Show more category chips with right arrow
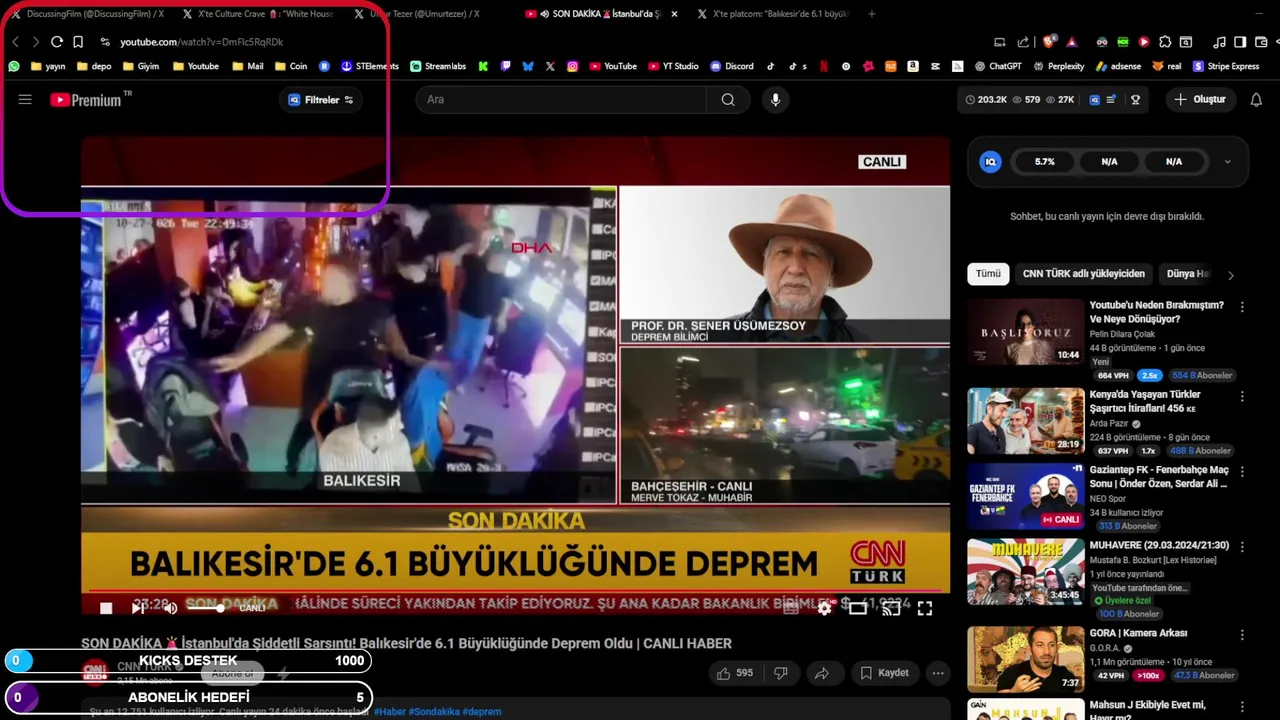This screenshot has height=720, width=1280. point(1231,275)
